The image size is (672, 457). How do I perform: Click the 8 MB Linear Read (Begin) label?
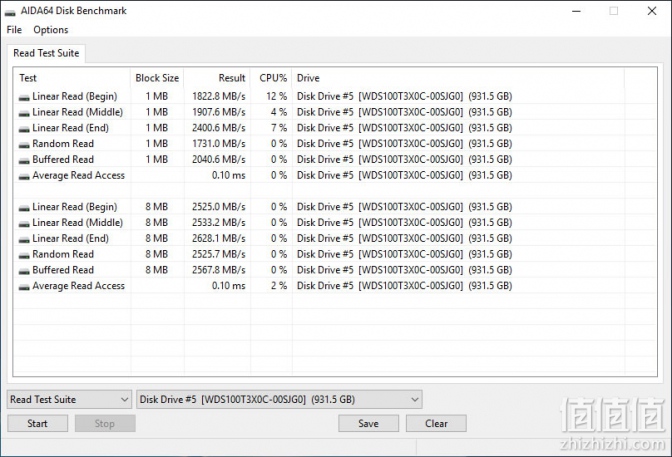click(x=75, y=207)
